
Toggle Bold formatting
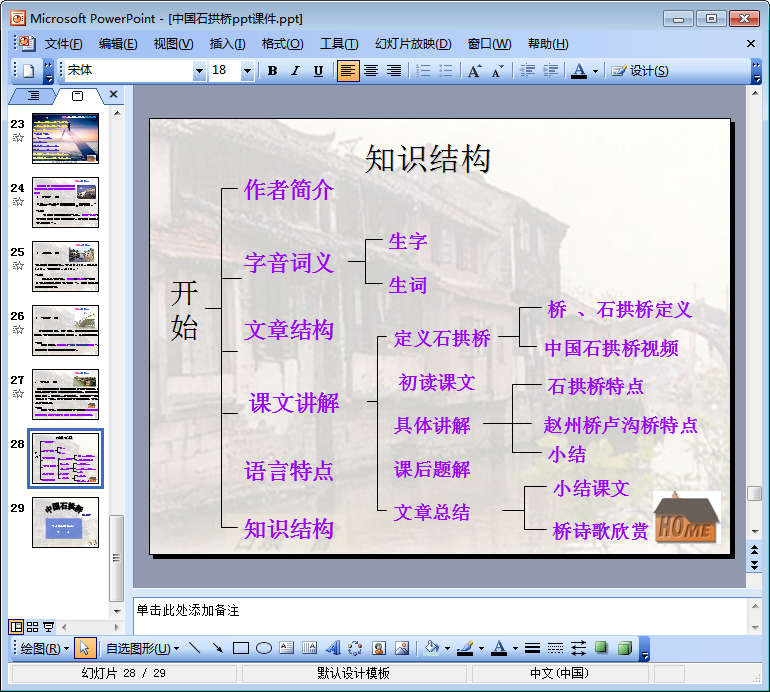(x=272, y=71)
